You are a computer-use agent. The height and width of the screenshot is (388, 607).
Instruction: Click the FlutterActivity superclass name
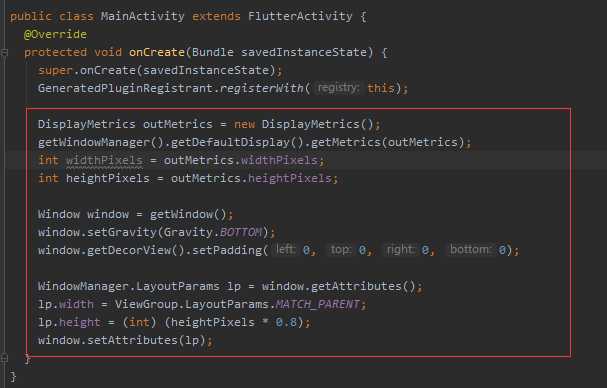pyautogui.click(x=300, y=16)
